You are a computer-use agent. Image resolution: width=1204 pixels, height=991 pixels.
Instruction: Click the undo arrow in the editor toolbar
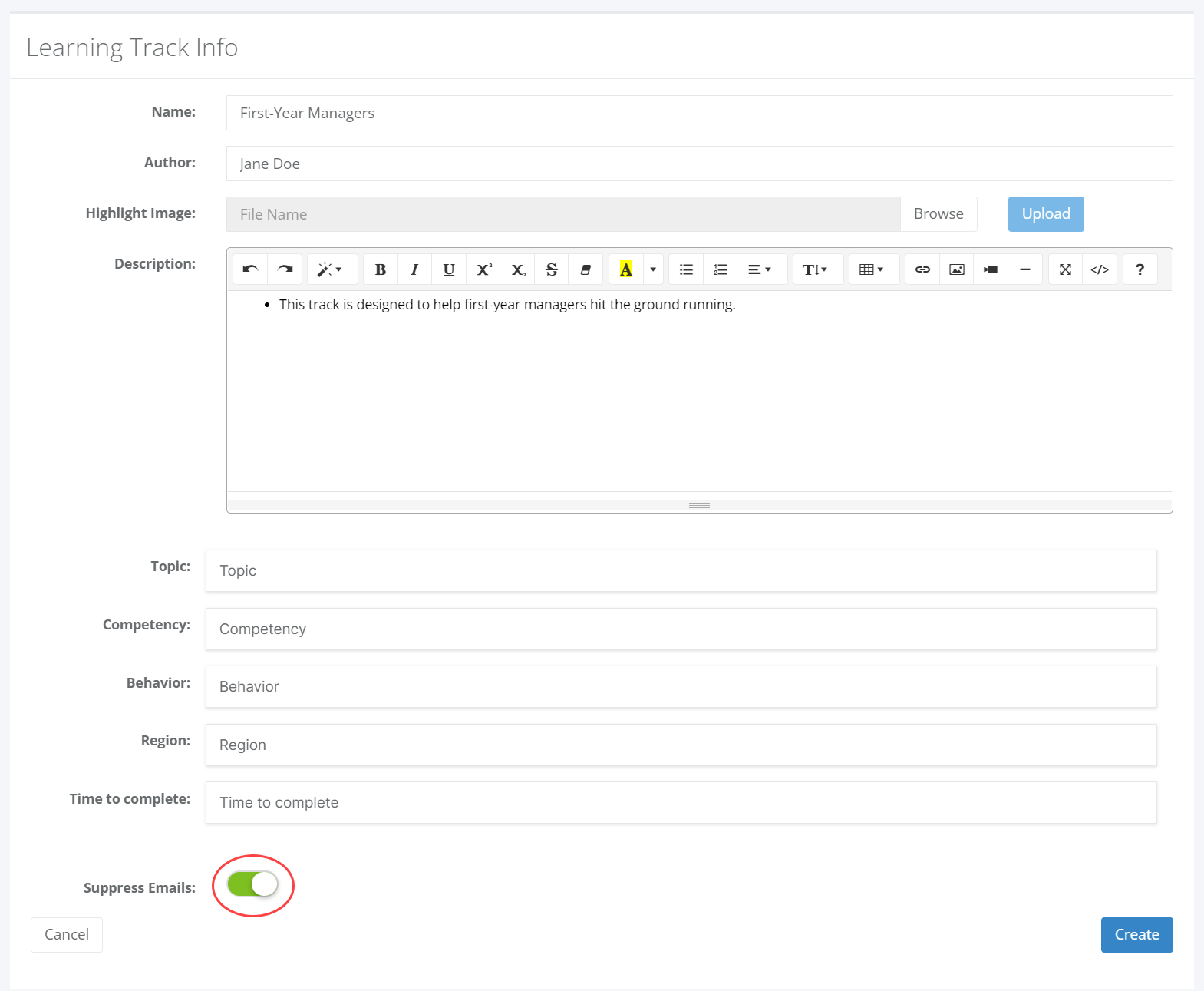250,269
